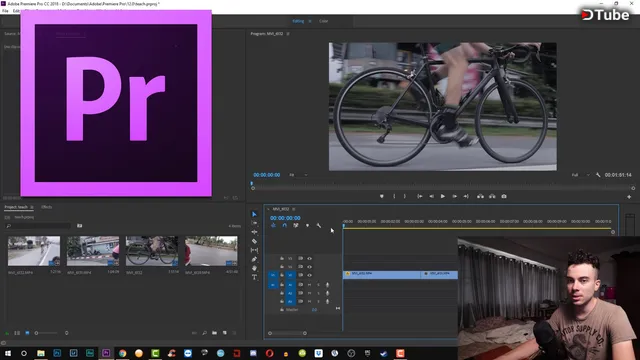
Task: Open the Fit zoom level dropdown
Action: [x=298, y=175]
